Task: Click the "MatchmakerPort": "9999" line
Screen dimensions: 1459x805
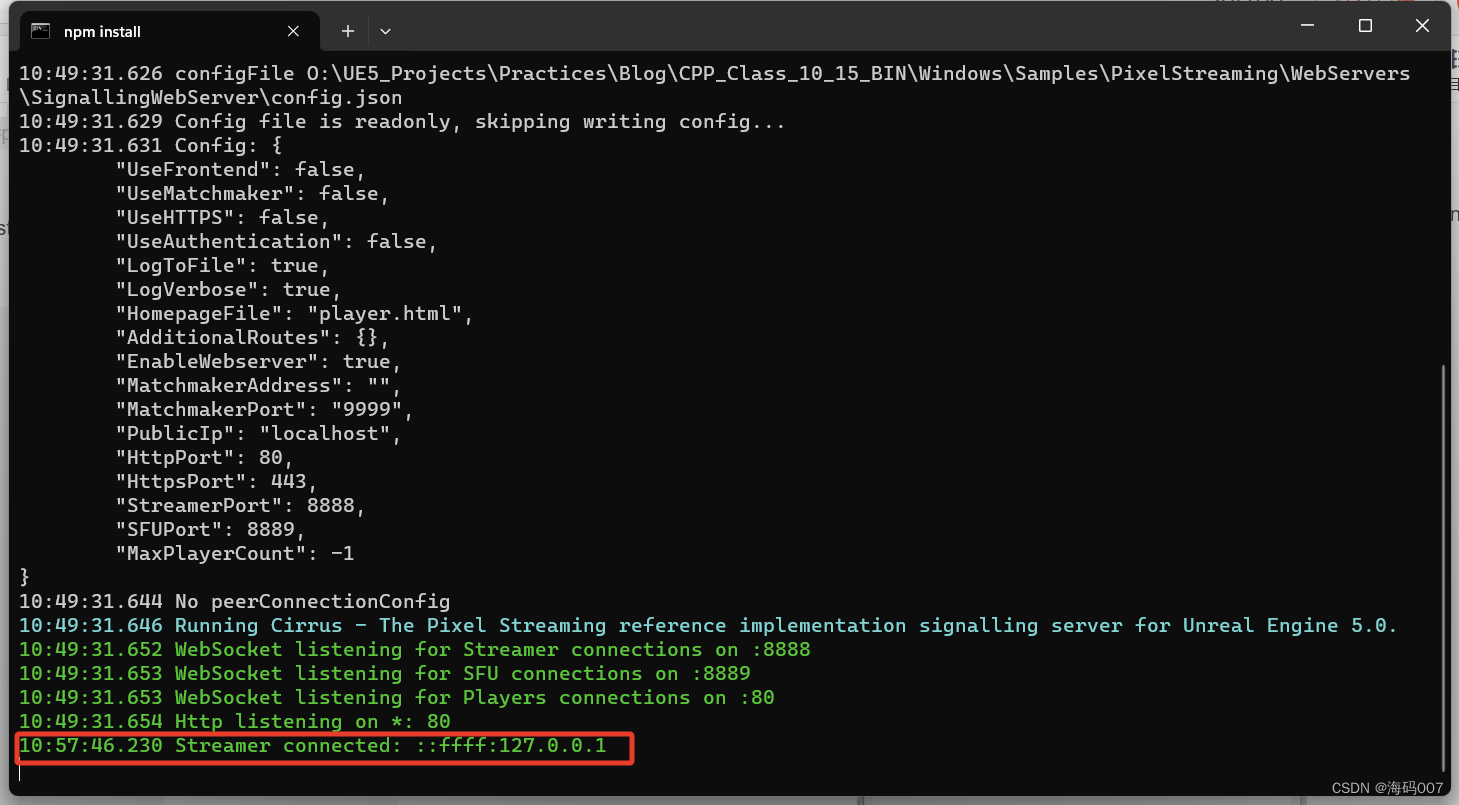Action: (264, 409)
